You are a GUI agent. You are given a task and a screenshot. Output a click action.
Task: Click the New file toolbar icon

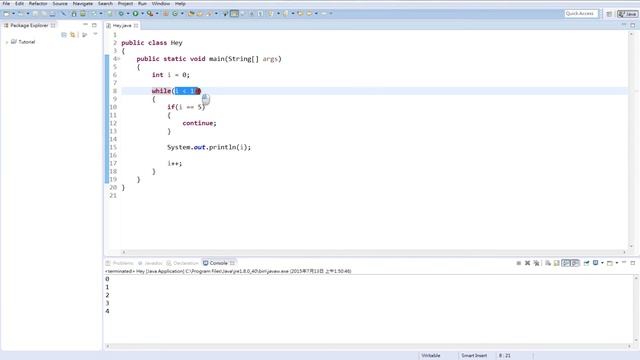tap(7, 13)
